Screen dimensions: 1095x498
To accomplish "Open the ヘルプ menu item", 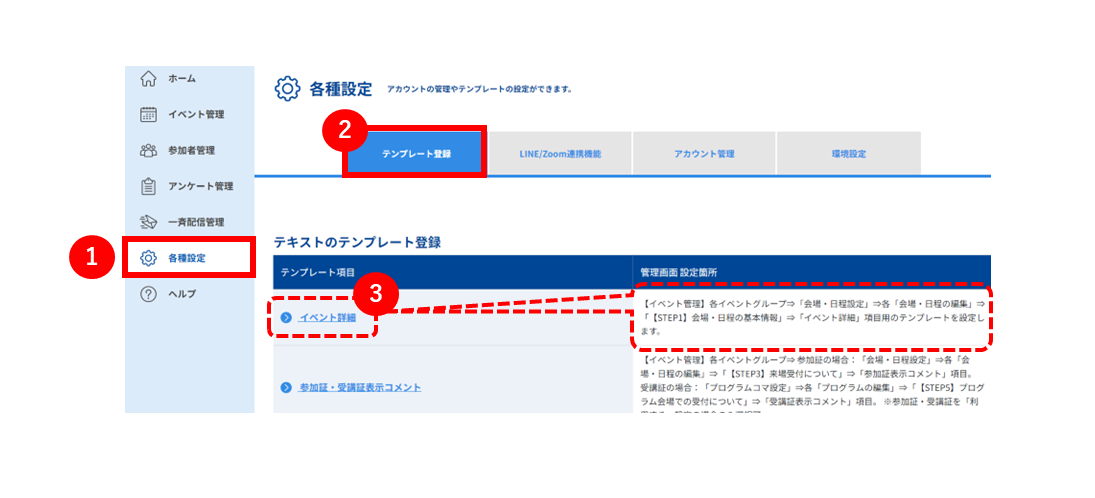I will (182, 294).
